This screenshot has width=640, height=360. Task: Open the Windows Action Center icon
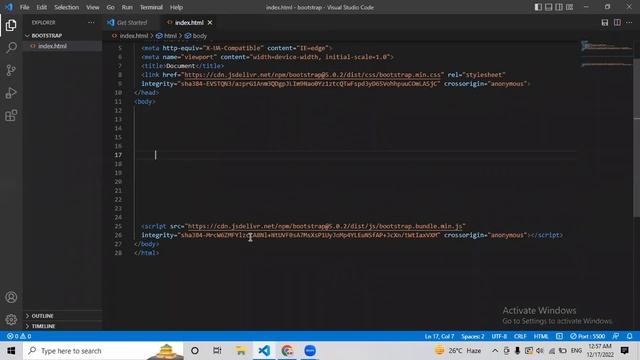tap(624, 351)
